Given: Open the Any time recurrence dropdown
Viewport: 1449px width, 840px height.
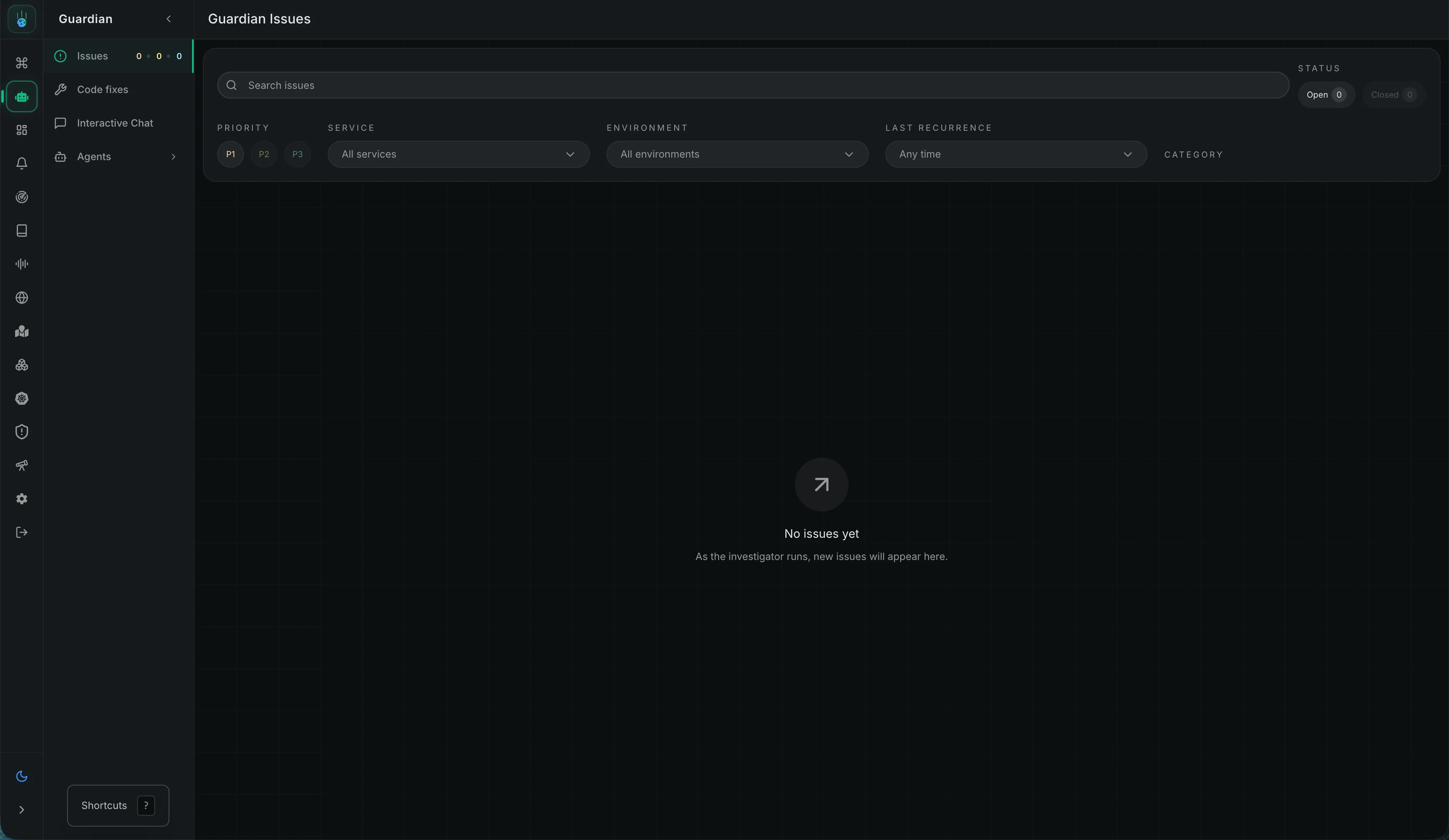Looking at the screenshot, I should 1016,154.
